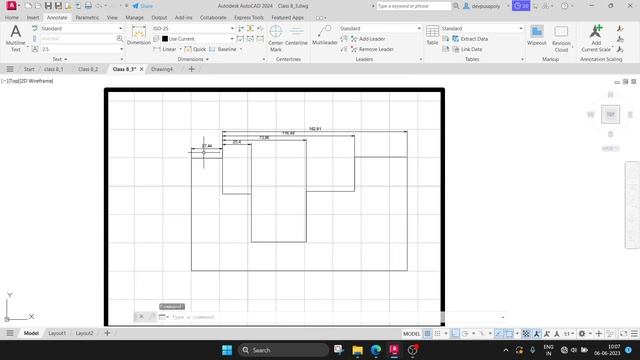Click the Multileader tool
Image resolution: width=640 pixels, height=360 pixels.
pos(324,35)
